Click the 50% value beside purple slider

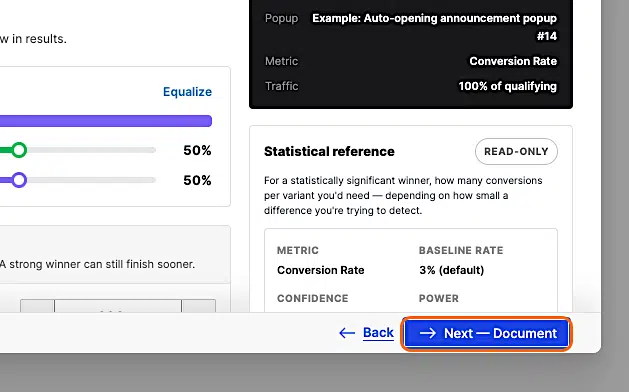(x=197, y=180)
